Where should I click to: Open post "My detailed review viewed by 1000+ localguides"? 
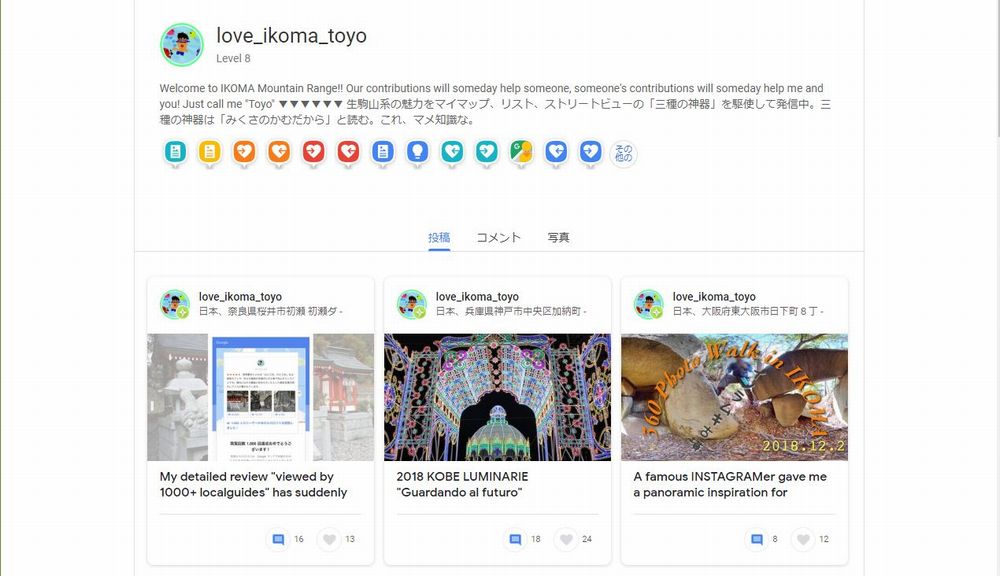pyautogui.click(x=254, y=484)
